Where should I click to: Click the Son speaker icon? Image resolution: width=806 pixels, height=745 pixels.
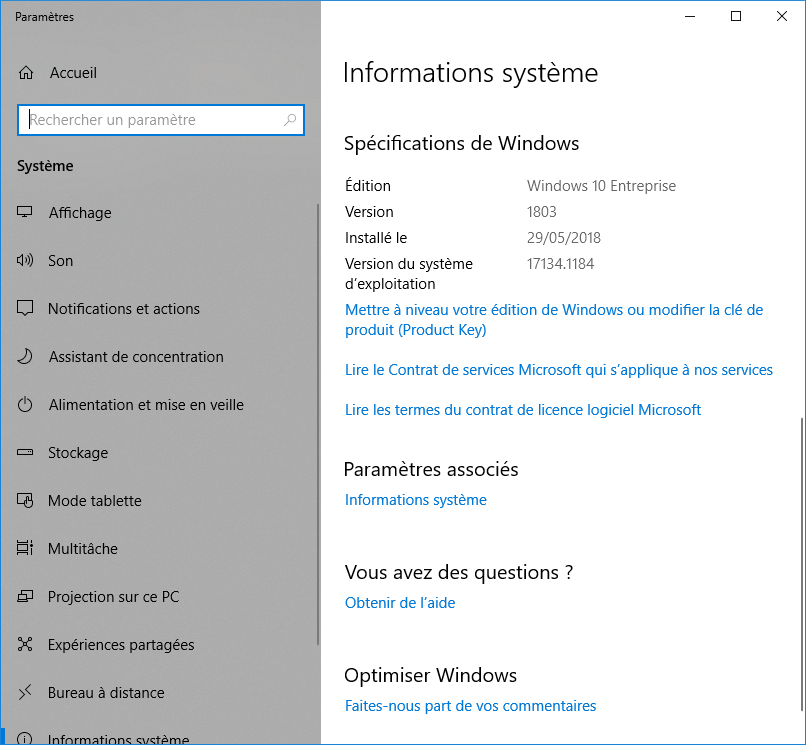(25, 260)
